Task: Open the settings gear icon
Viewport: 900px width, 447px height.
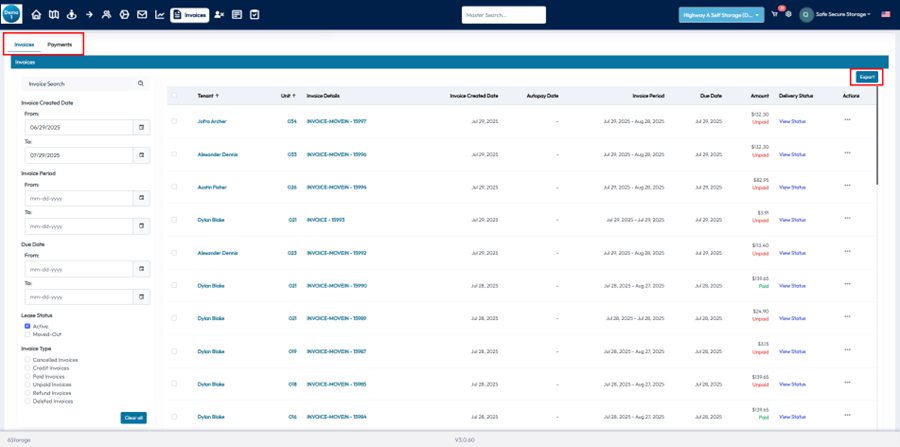Action: [788, 15]
